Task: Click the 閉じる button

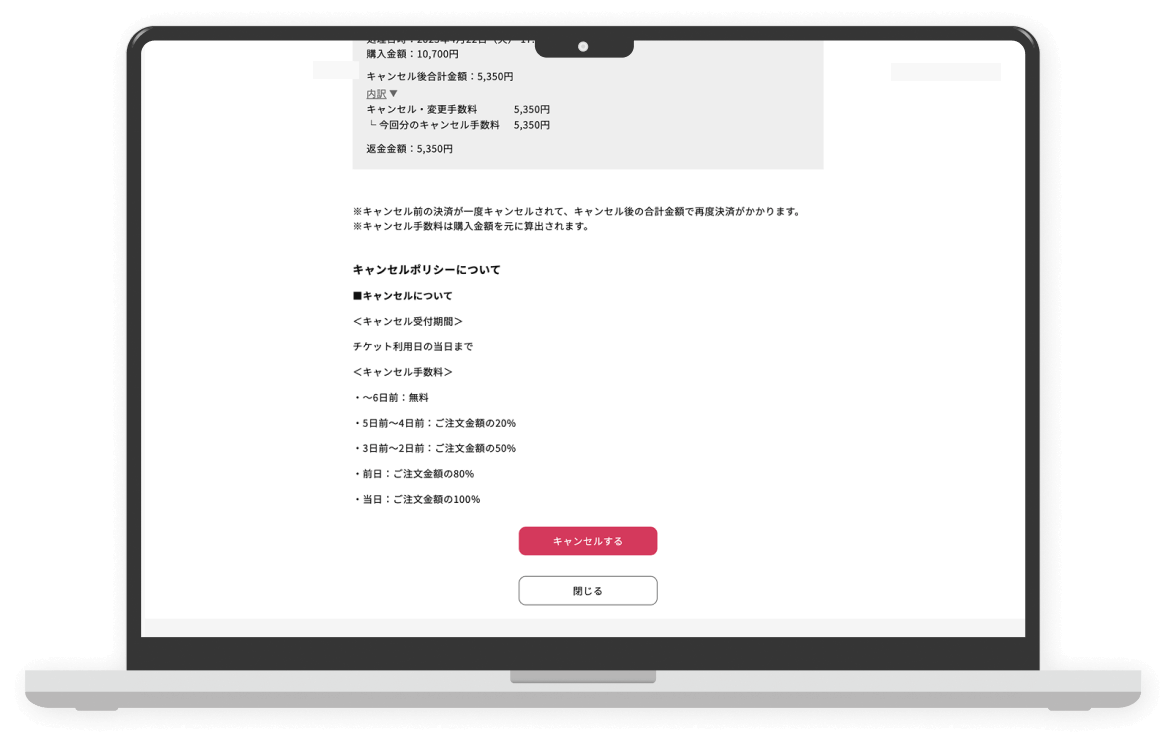Action: (587, 591)
